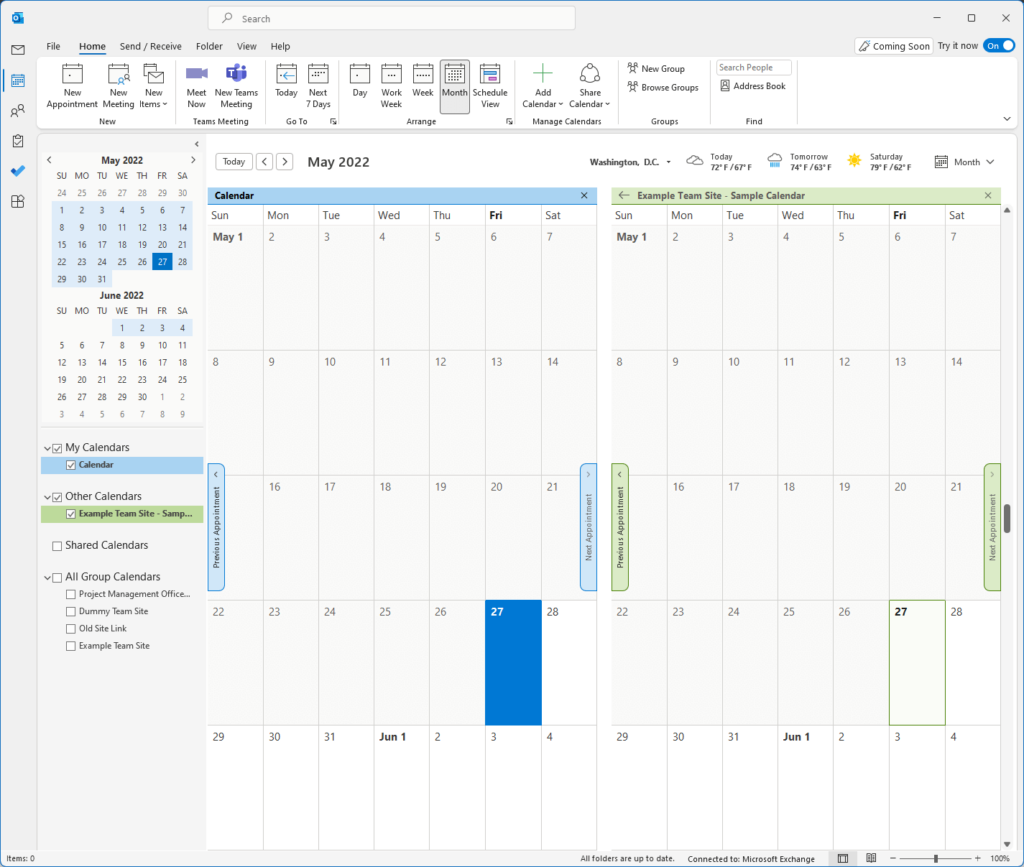Close the Calendar tab pane
Screen dimensions: 1024x867
(584, 195)
